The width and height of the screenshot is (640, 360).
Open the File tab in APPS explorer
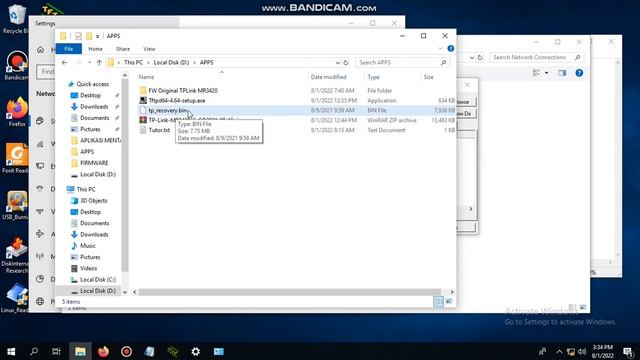(x=69, y=49)
